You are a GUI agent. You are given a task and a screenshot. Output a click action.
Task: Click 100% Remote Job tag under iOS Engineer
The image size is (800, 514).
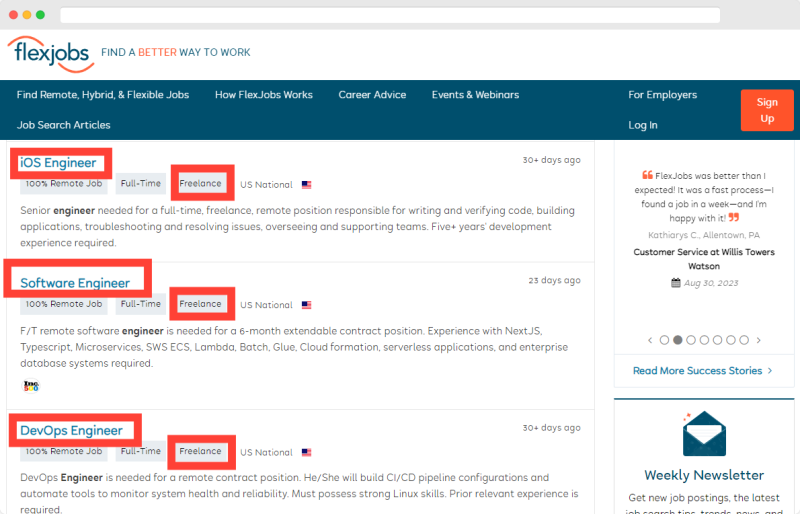click(64, 184)
